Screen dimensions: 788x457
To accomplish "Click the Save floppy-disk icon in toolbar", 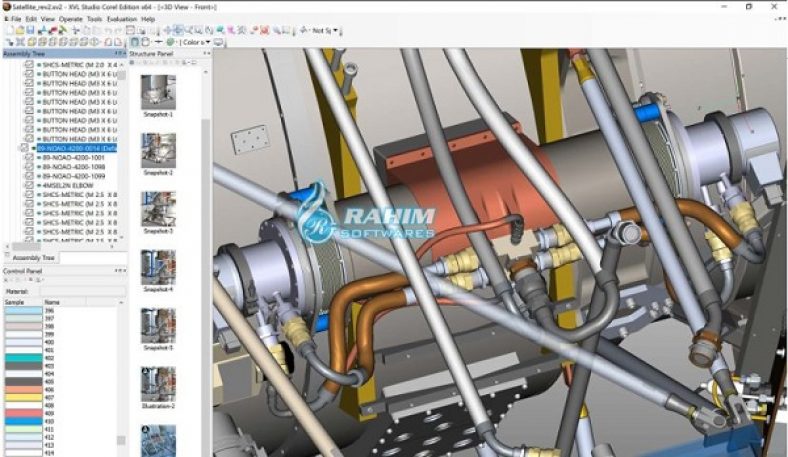I will coord(30,31).
